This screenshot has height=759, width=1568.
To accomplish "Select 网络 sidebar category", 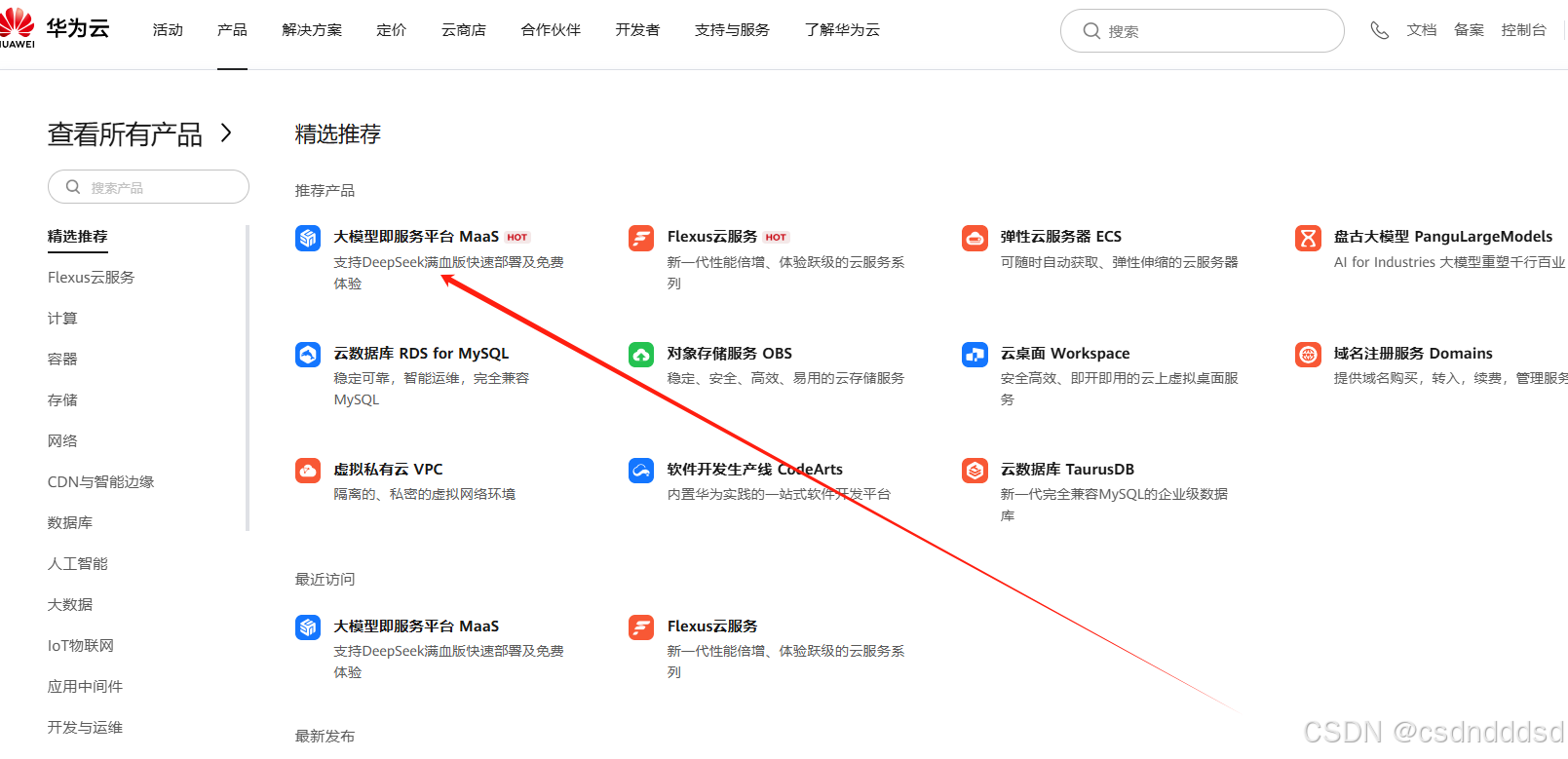I will pyautogui.click(x=62, y=441).
